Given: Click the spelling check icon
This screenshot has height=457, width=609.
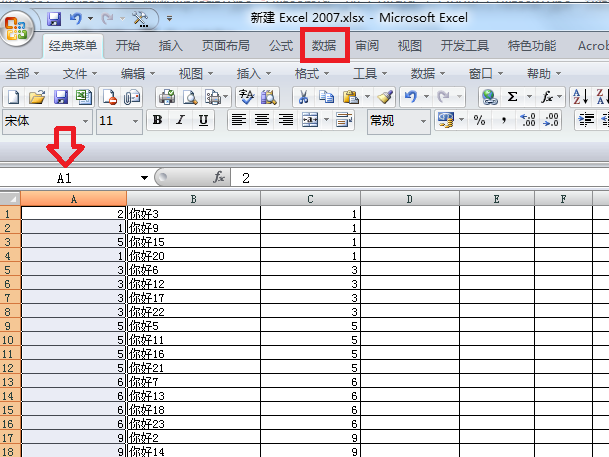Looking at the screenshot, I should (x=246, y=97).
